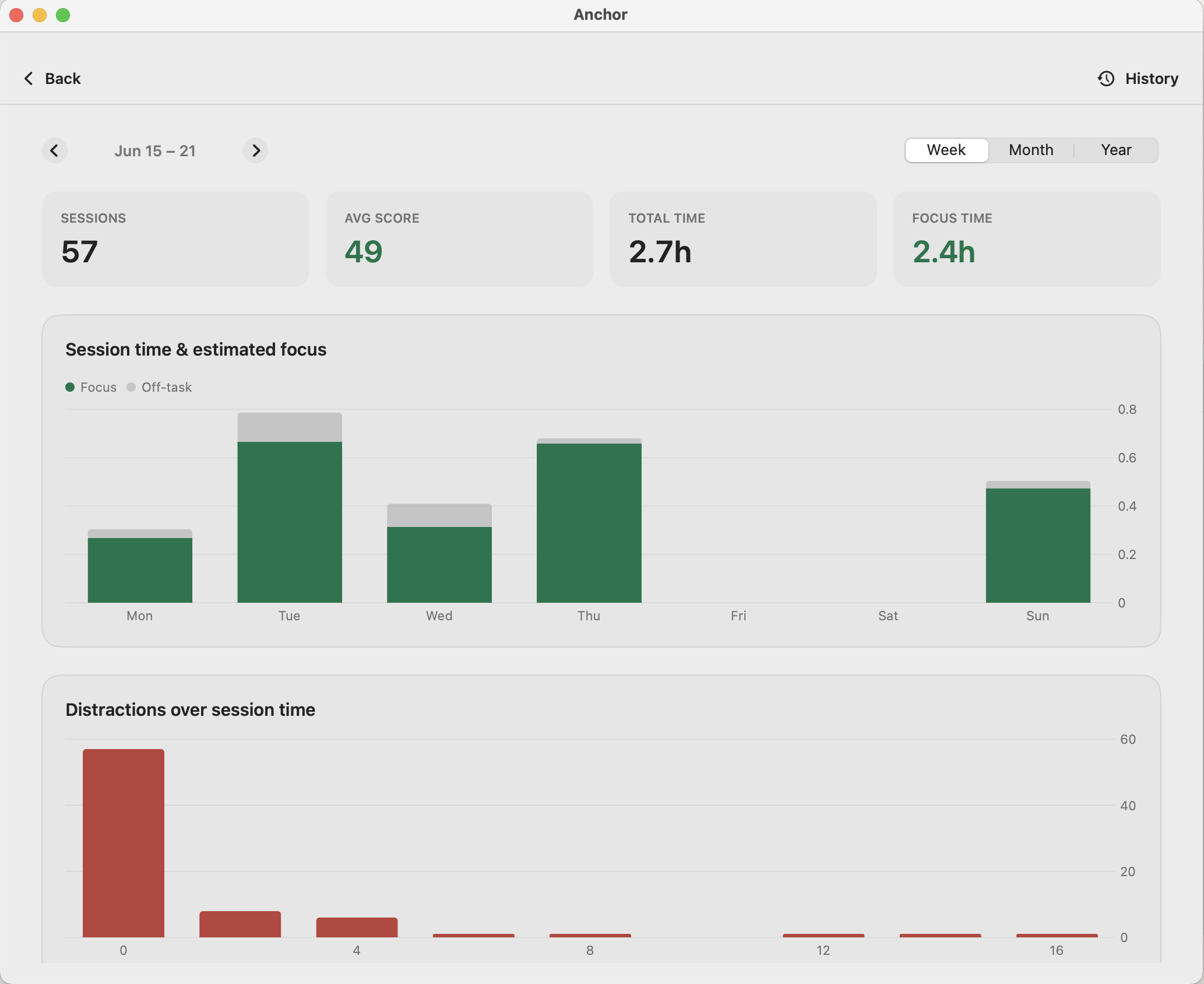Switch to the Year tab
1204x984 pixels.
click(x=1116, y=150)
